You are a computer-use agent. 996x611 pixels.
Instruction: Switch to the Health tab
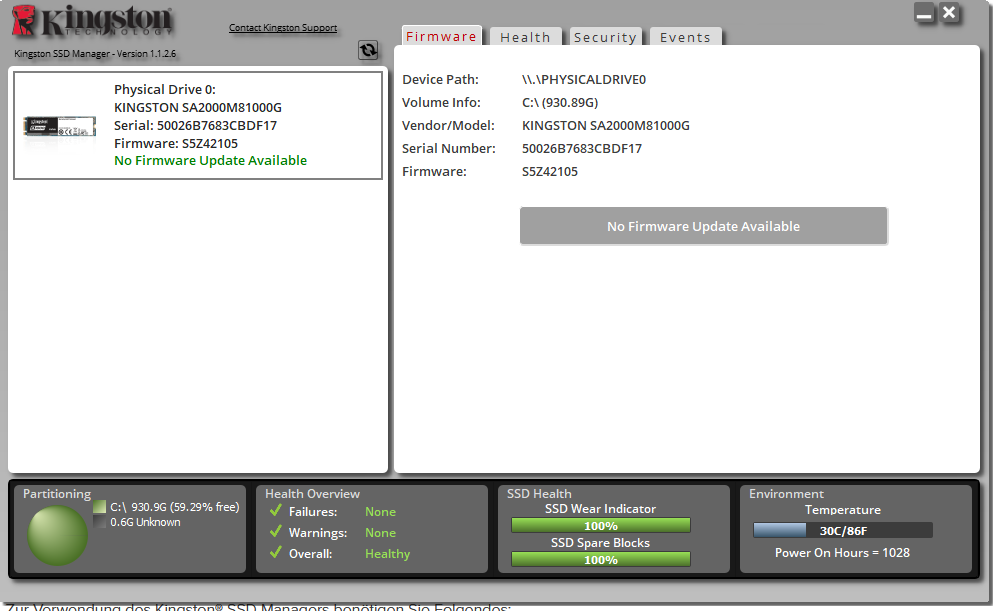(525, 36)
